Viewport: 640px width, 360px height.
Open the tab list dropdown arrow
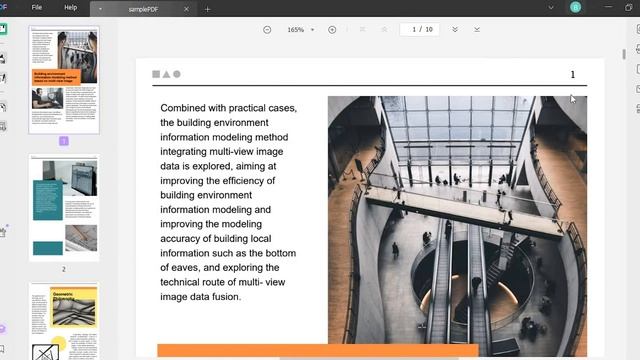tap(551, 7)
